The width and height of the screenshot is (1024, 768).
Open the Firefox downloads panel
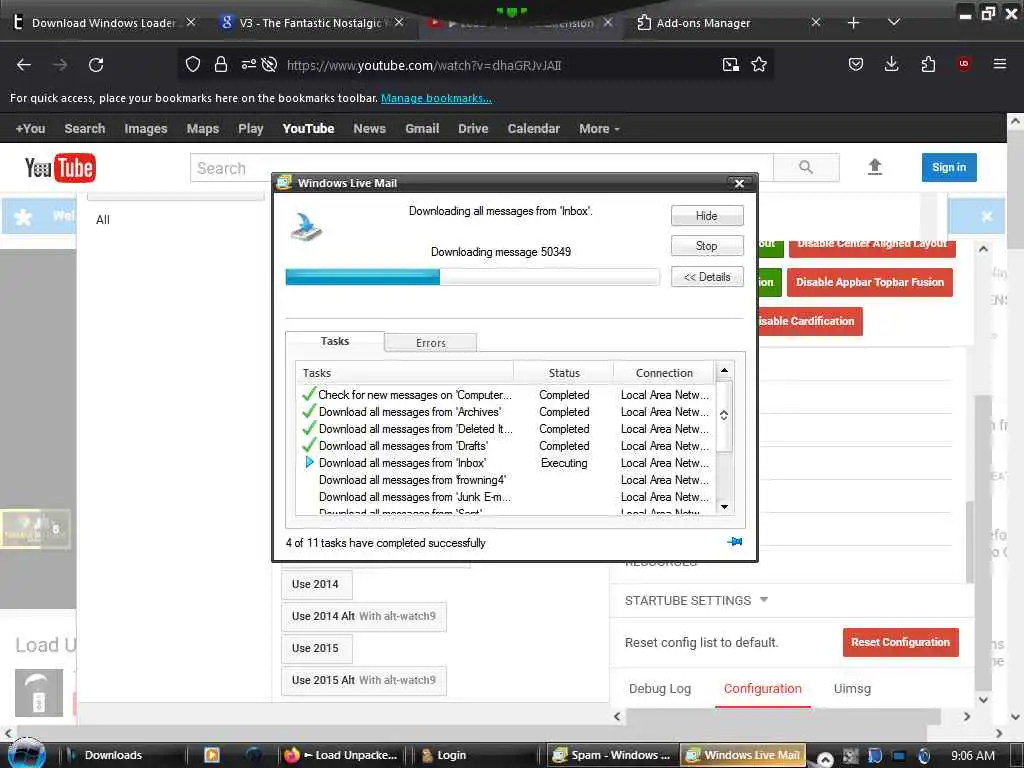point(891,64)
